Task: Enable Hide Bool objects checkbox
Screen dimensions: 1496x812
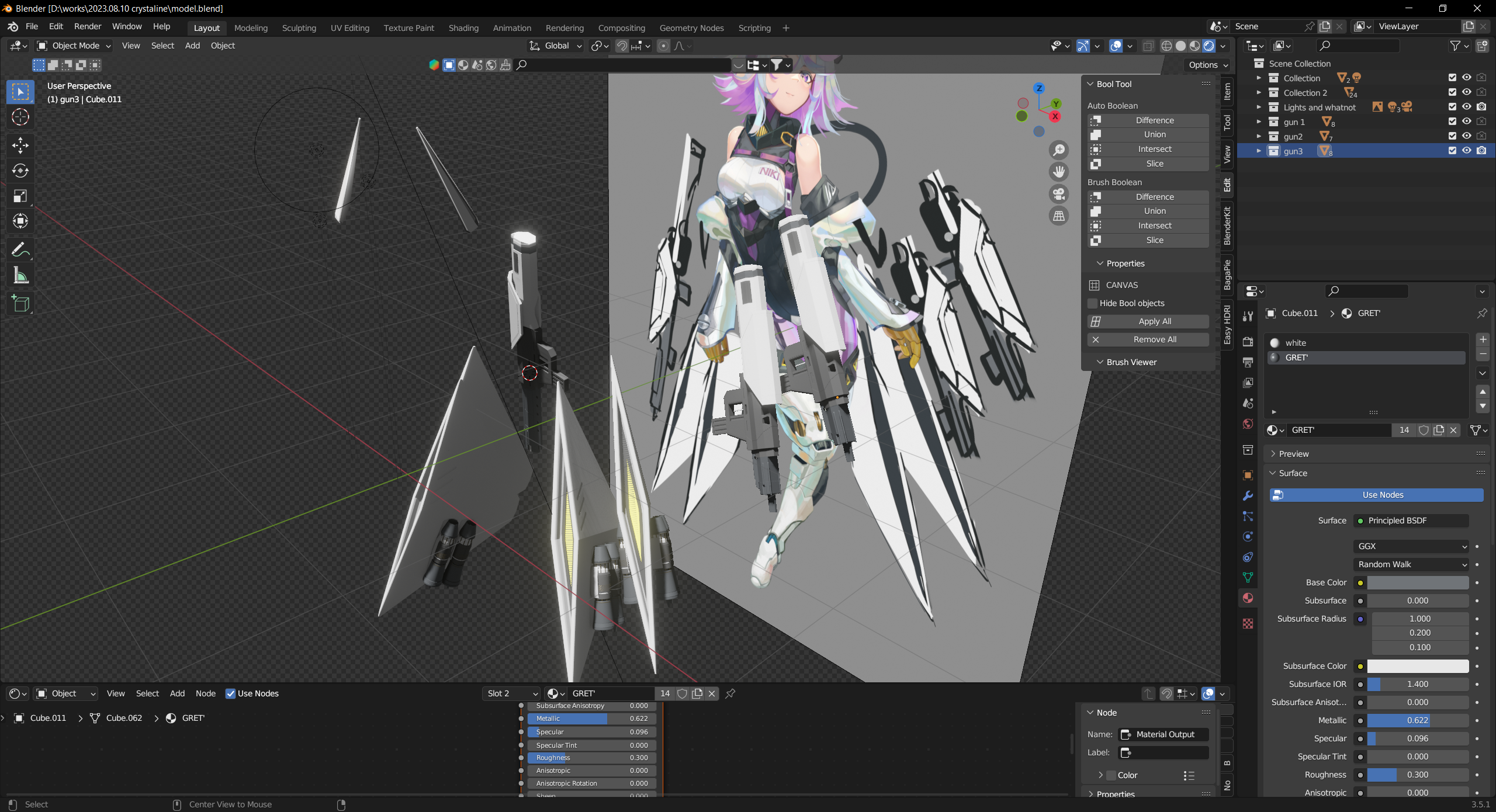Action: [x=1092, y=303]
